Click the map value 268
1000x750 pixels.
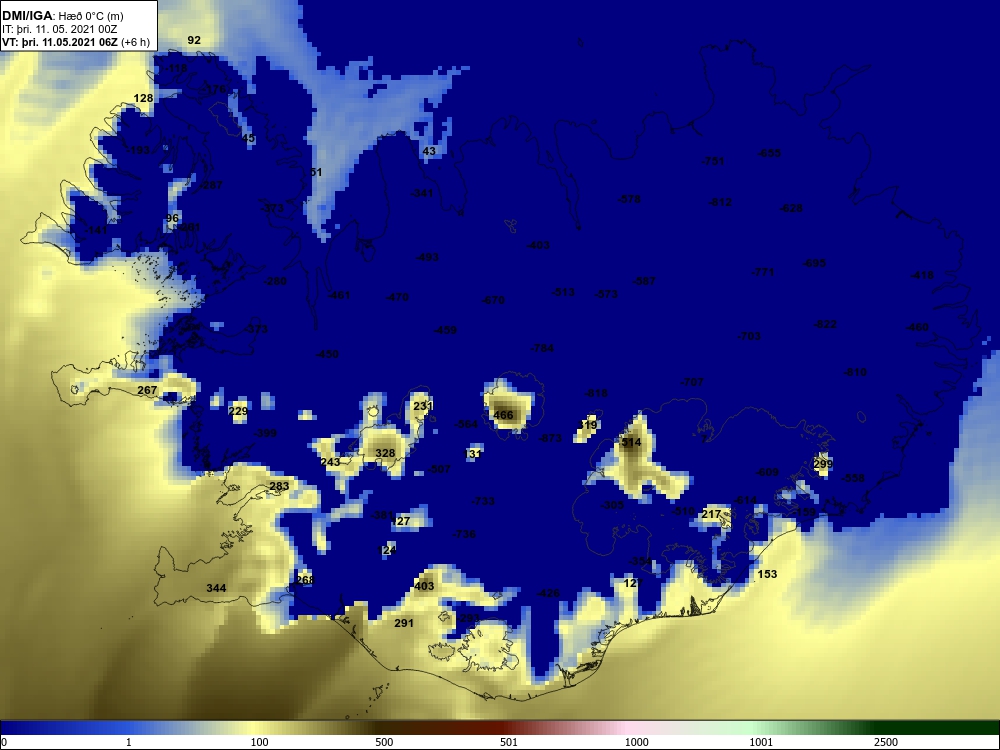click(x=305, y=580)
